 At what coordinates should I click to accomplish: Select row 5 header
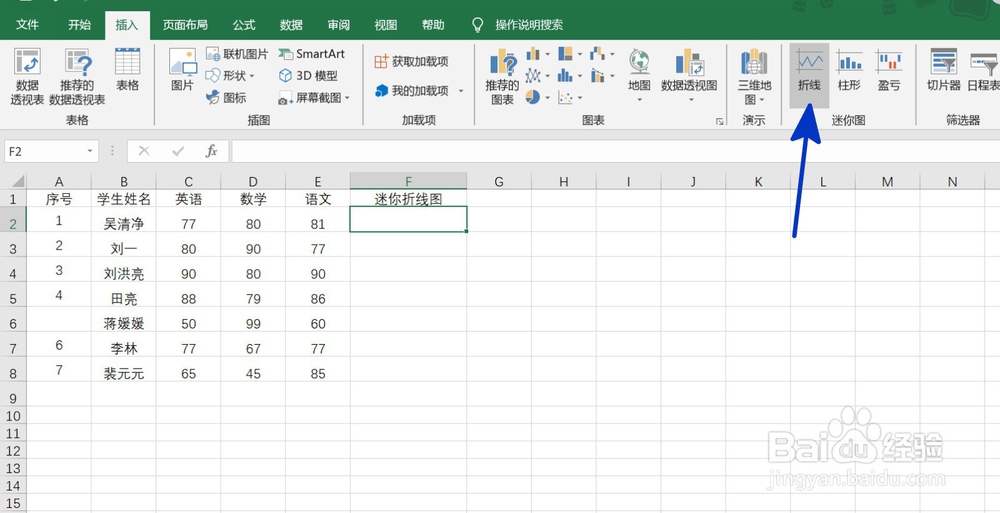13,299
